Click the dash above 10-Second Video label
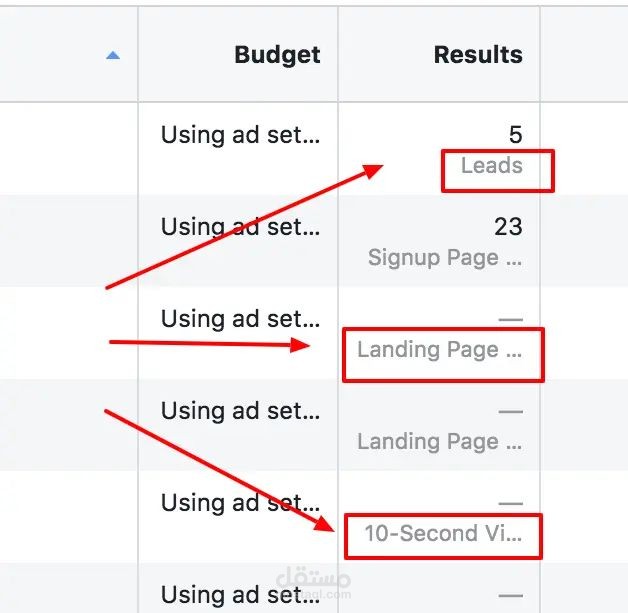Viewport: 628px width, 613px height. pyautogui.click(x=511, y=504)
